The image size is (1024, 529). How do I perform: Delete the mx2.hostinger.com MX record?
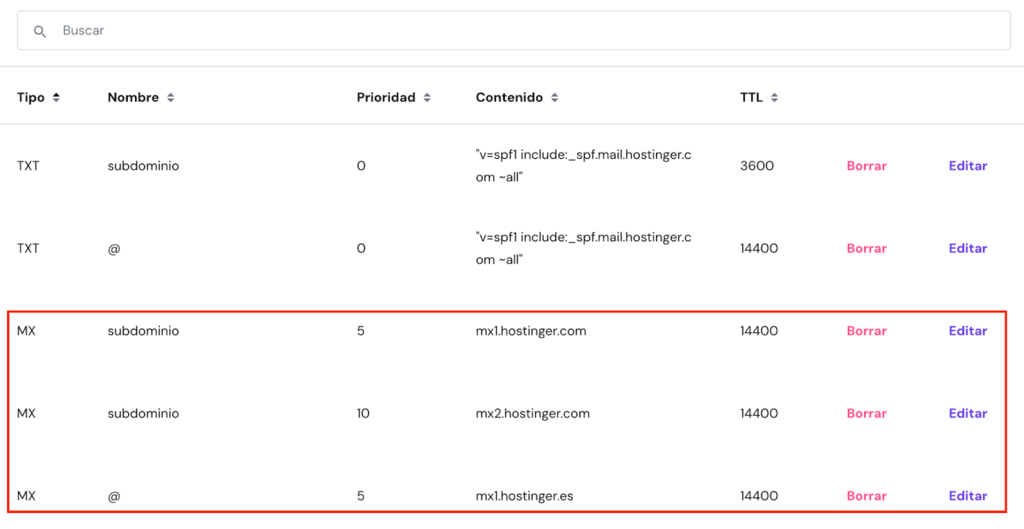pos(866,413)
